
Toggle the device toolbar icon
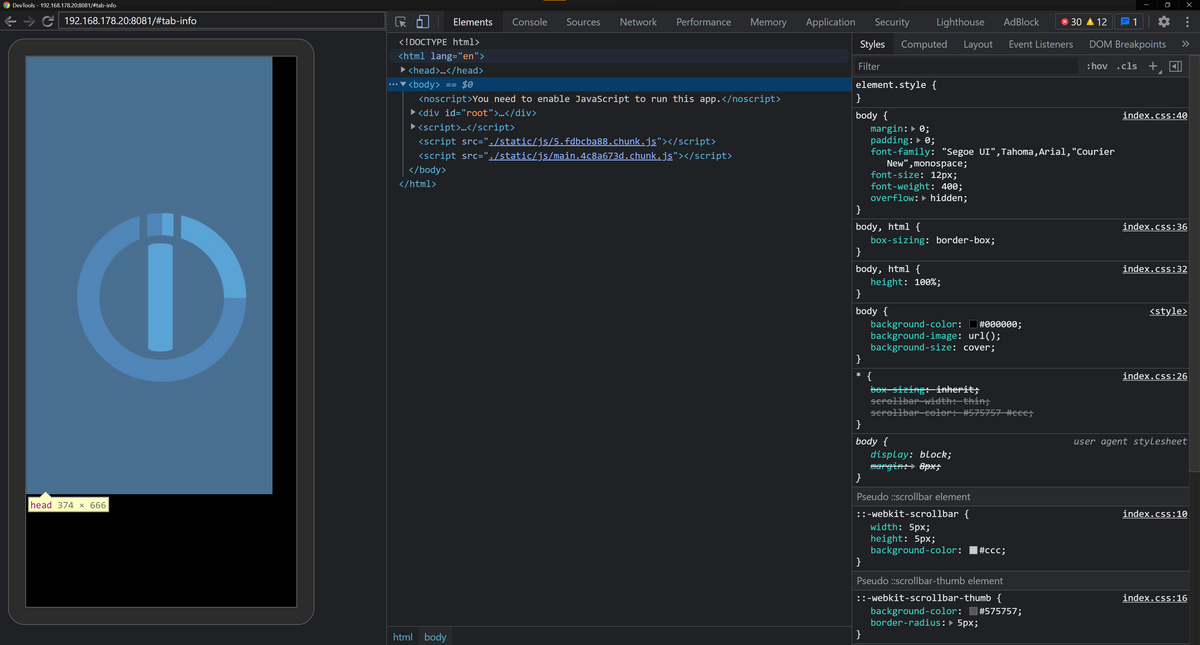point(423,22)
